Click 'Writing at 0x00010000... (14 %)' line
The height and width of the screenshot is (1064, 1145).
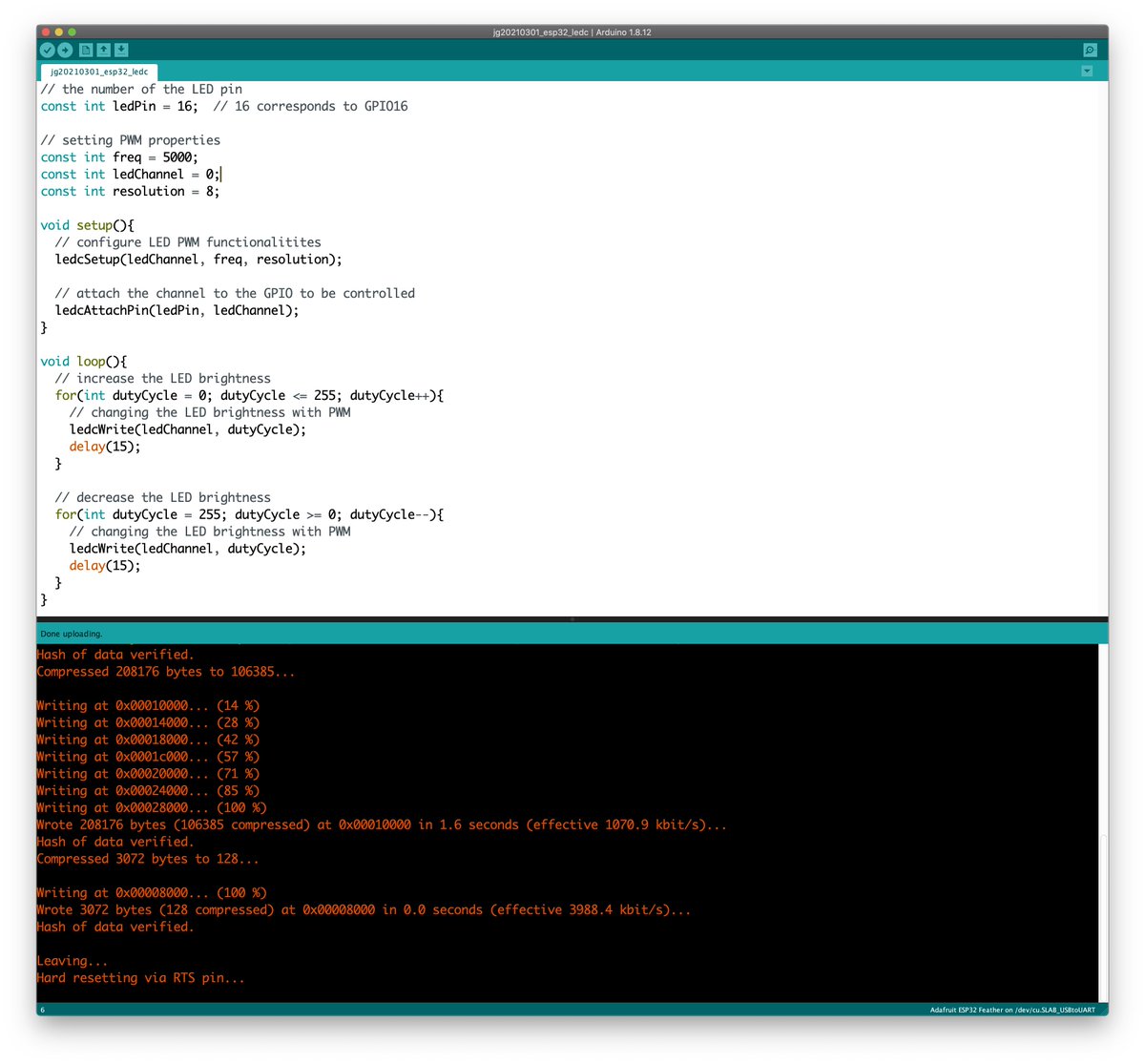(x=148, y=706)
